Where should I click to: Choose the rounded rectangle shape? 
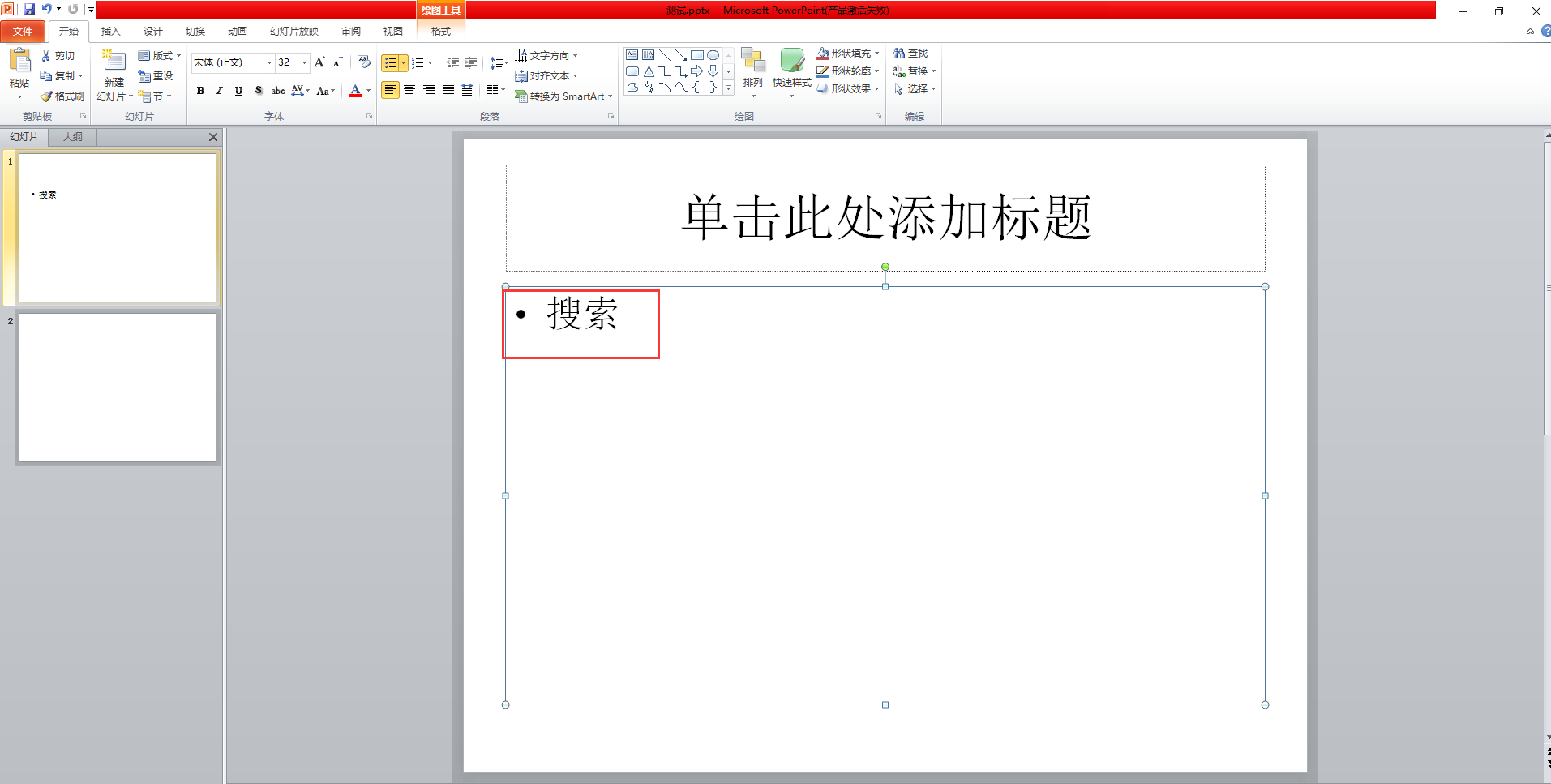[x=632, y=71]
